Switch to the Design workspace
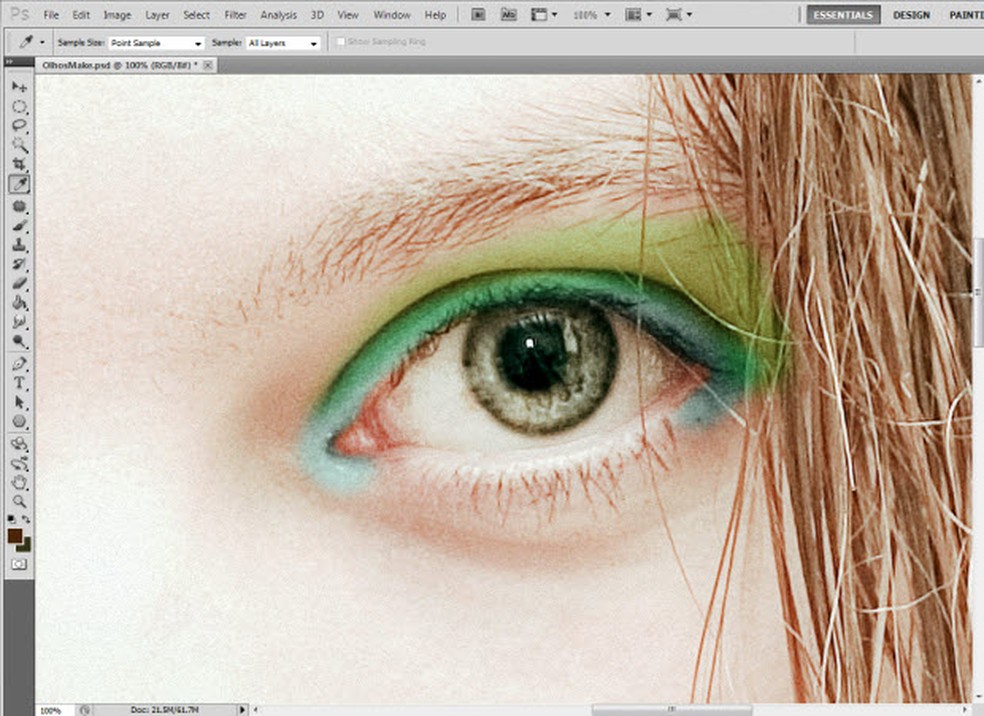This screenshot has height=716, width=984. pos(911,15)
